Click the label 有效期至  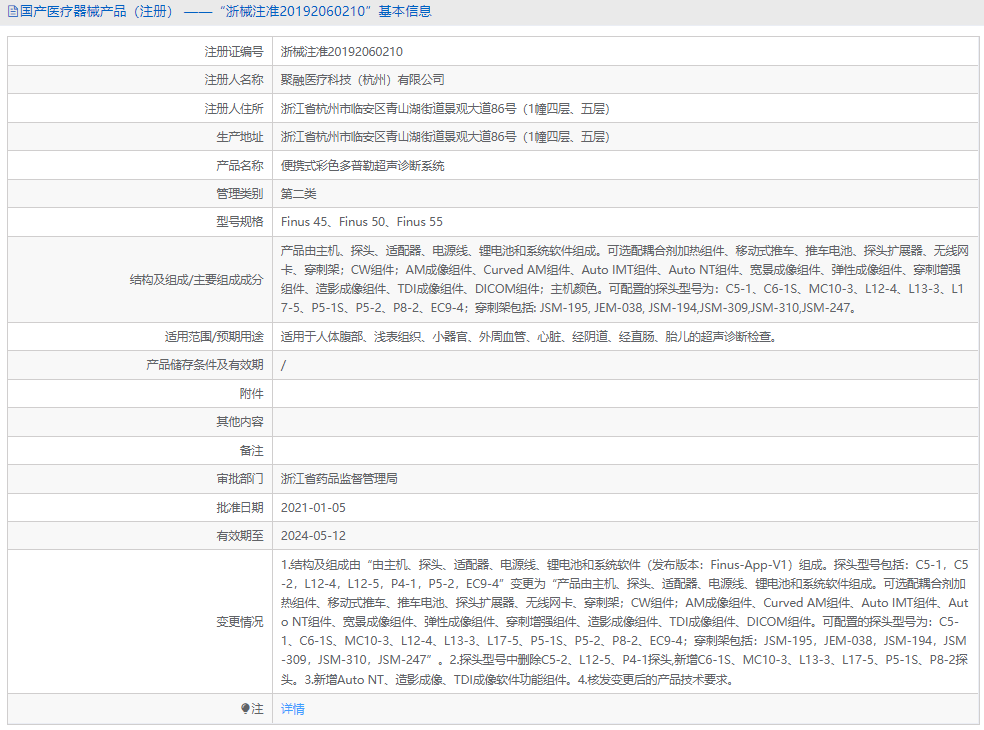click(240, 535)
